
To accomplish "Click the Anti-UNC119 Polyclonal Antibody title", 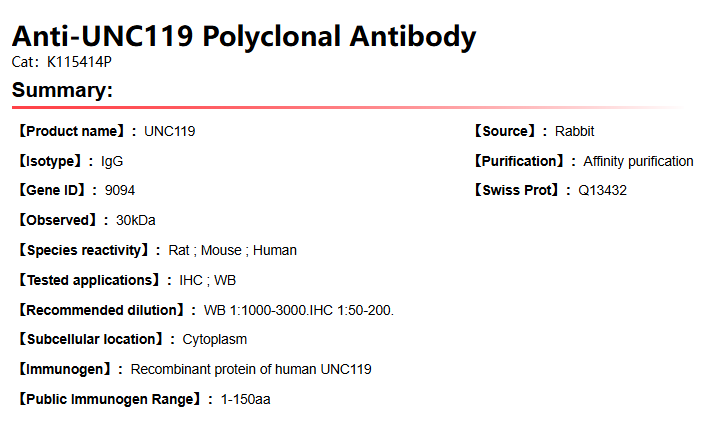I will point(244,38).
